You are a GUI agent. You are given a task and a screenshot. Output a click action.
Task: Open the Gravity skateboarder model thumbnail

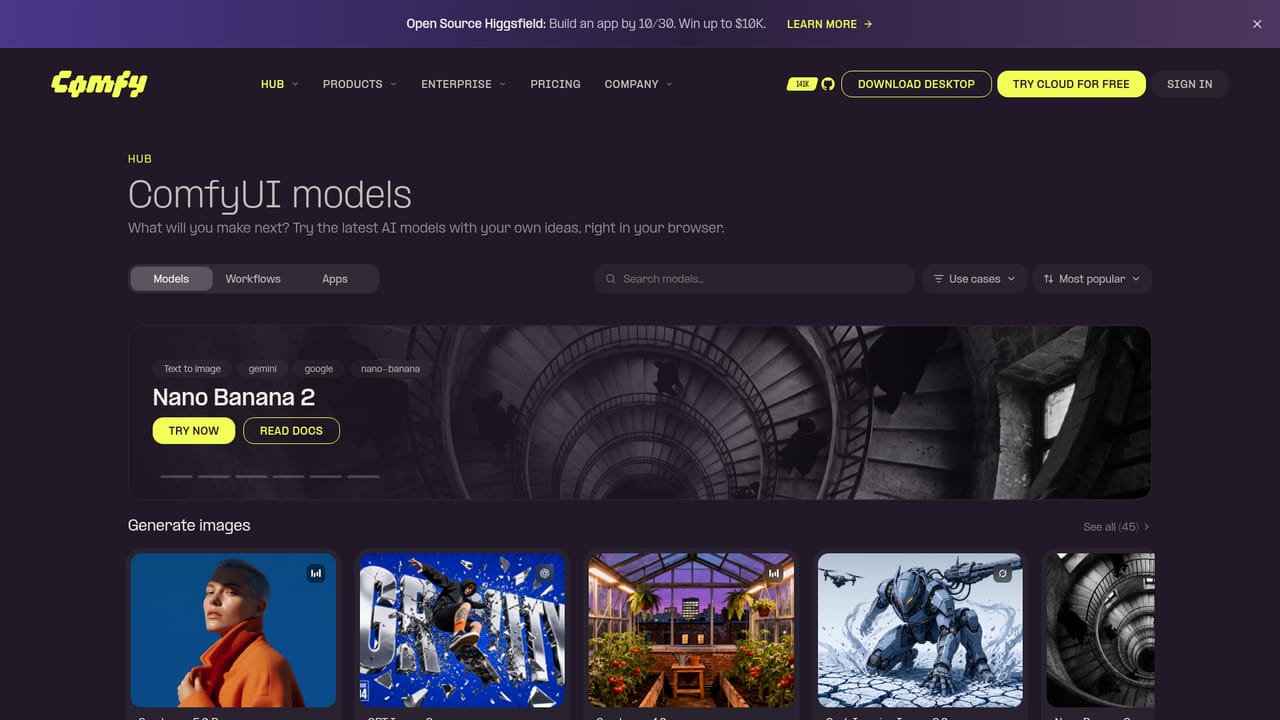click(462, 630)
